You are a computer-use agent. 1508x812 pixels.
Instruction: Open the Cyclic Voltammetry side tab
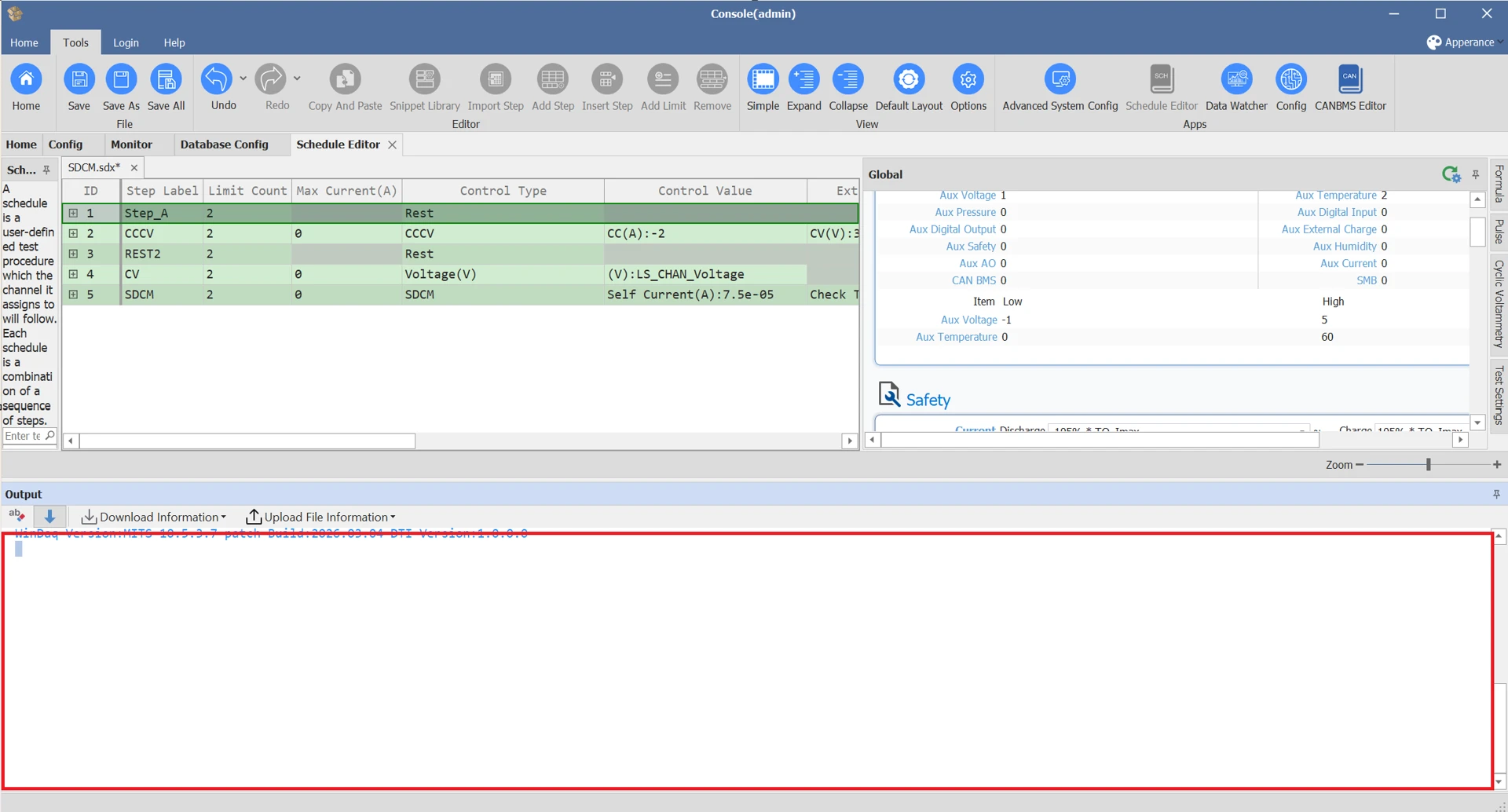click(x=1499, y=304)
